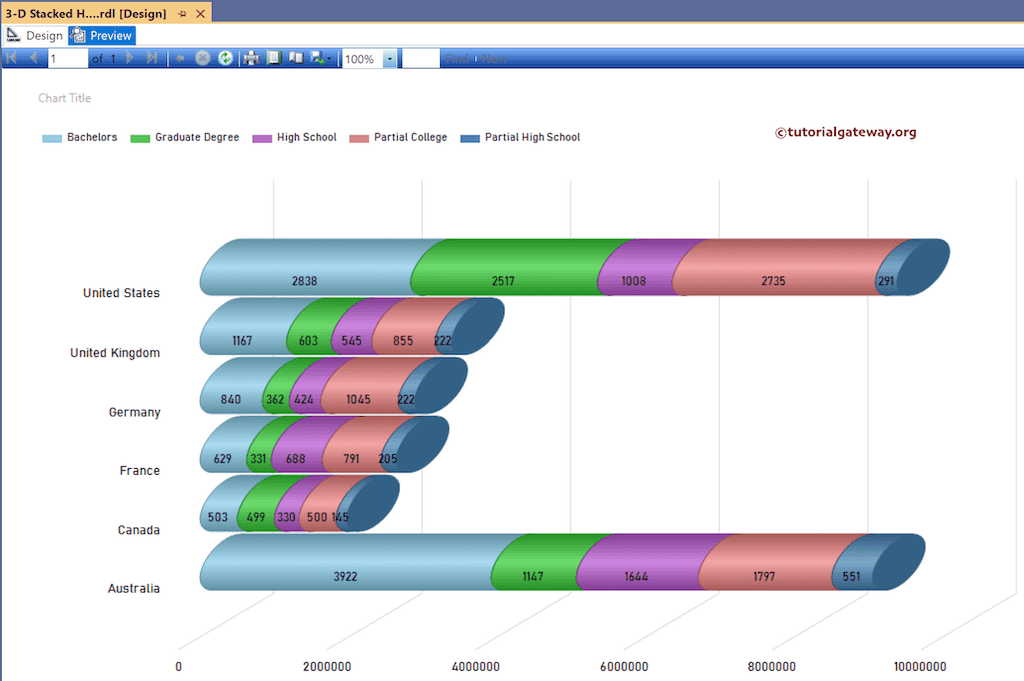This screenshot has height=681, width=1024.
Task: Open the zoom percentage dropdown
Action: click(x=390, y=58)
